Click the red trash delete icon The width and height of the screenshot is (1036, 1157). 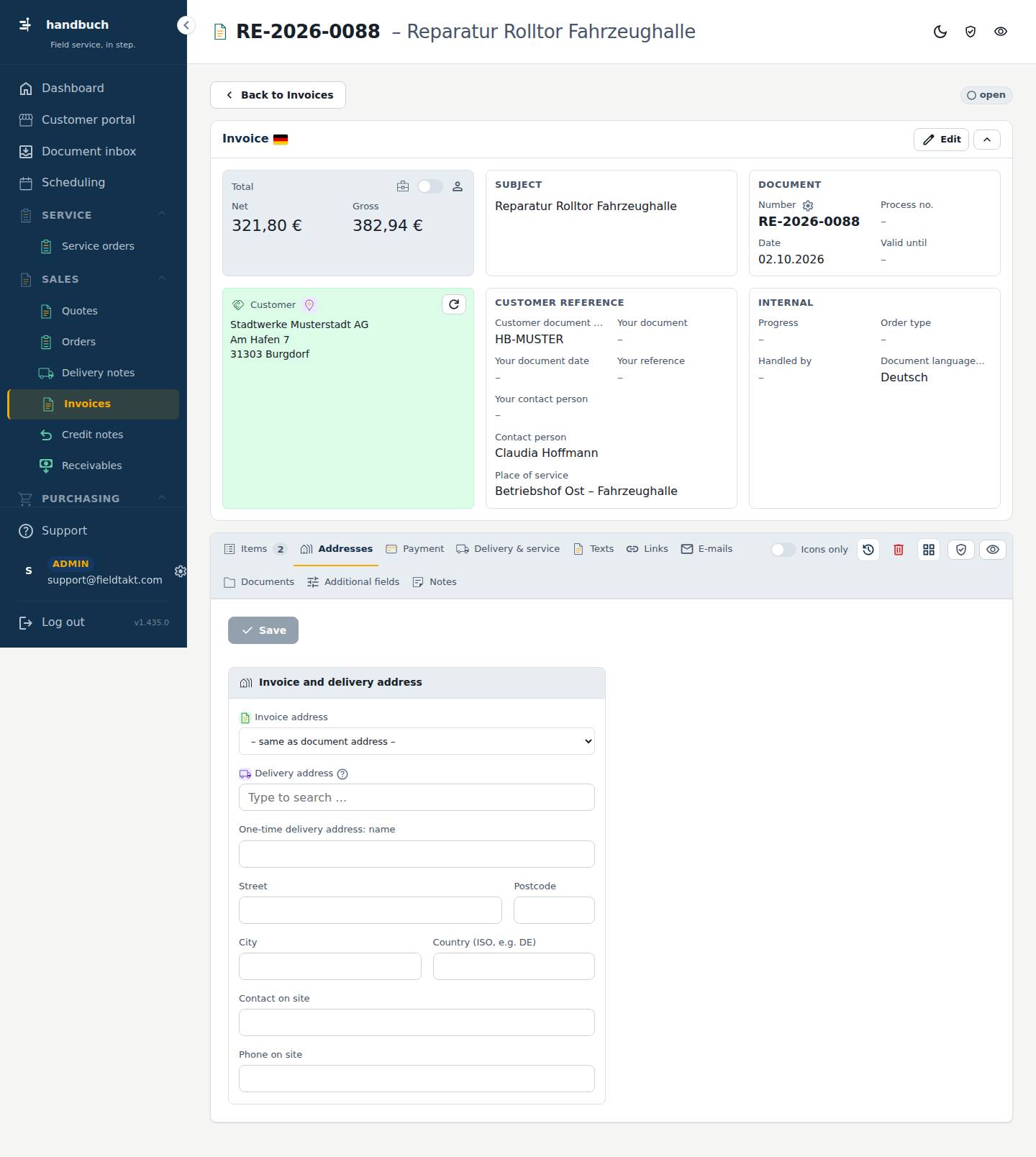[x=899, y=550]
